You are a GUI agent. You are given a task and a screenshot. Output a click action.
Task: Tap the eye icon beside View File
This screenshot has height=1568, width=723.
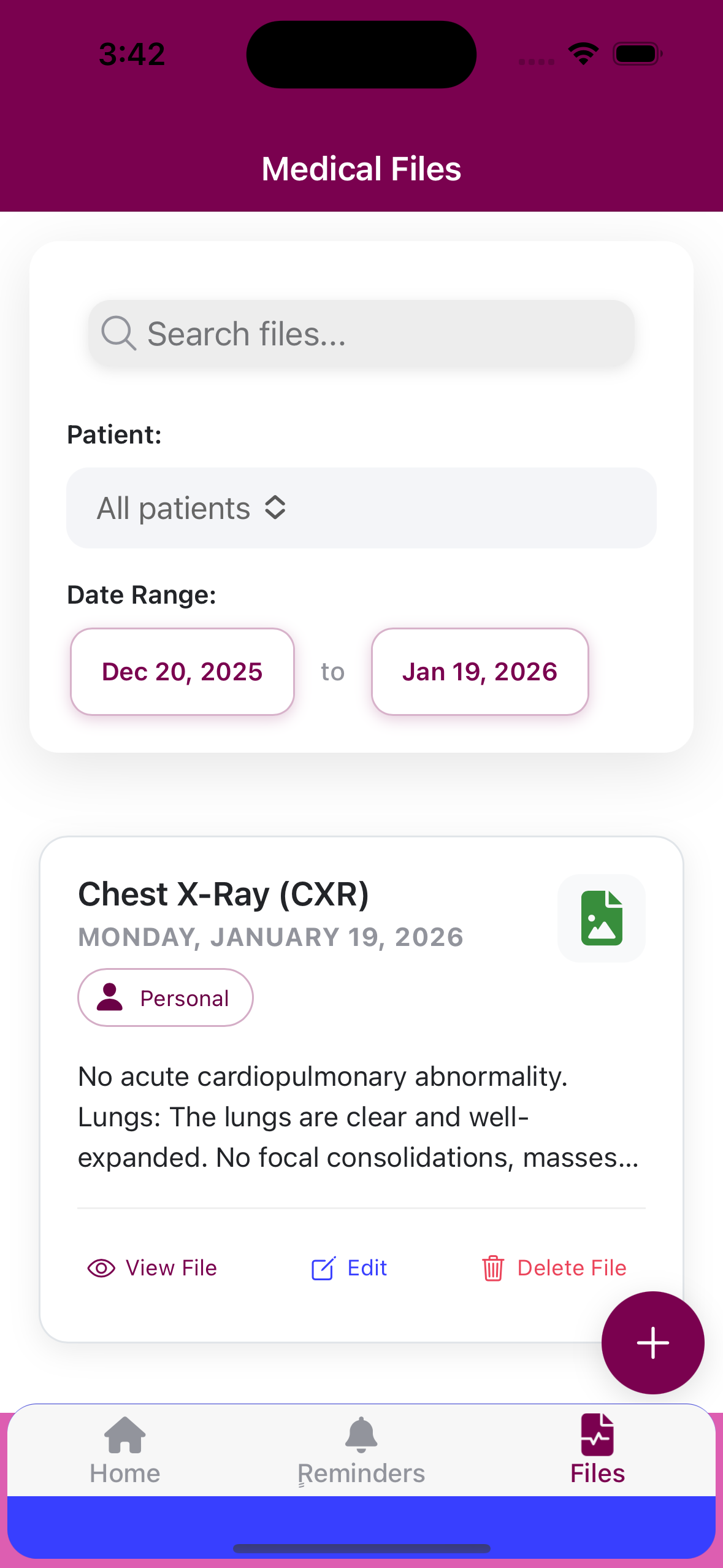(x=101, y=1268)
